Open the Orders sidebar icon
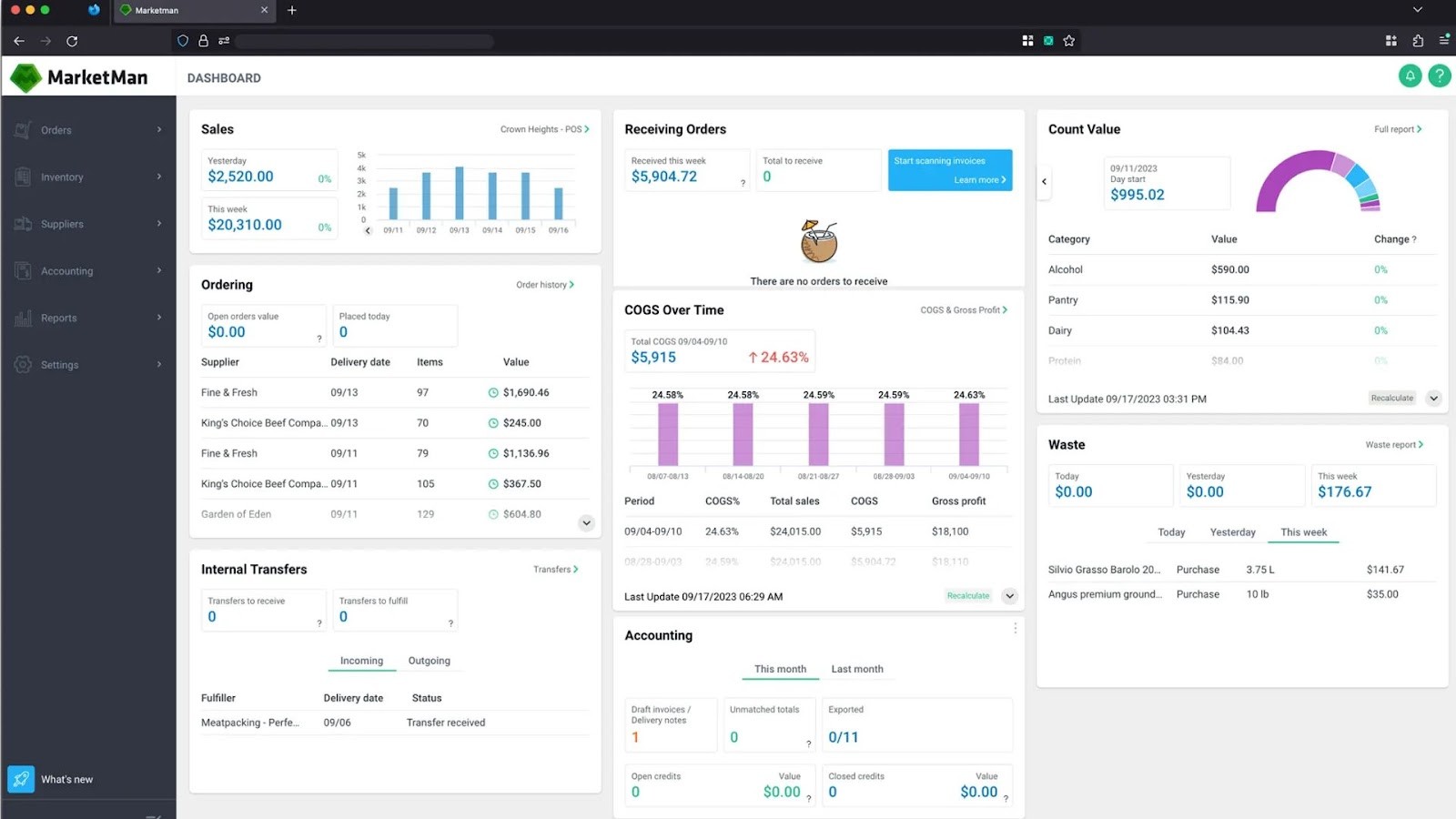Image resolution: width=1456 pixels, height=819 pixels. pyautogui.click(x=22, y=129)
